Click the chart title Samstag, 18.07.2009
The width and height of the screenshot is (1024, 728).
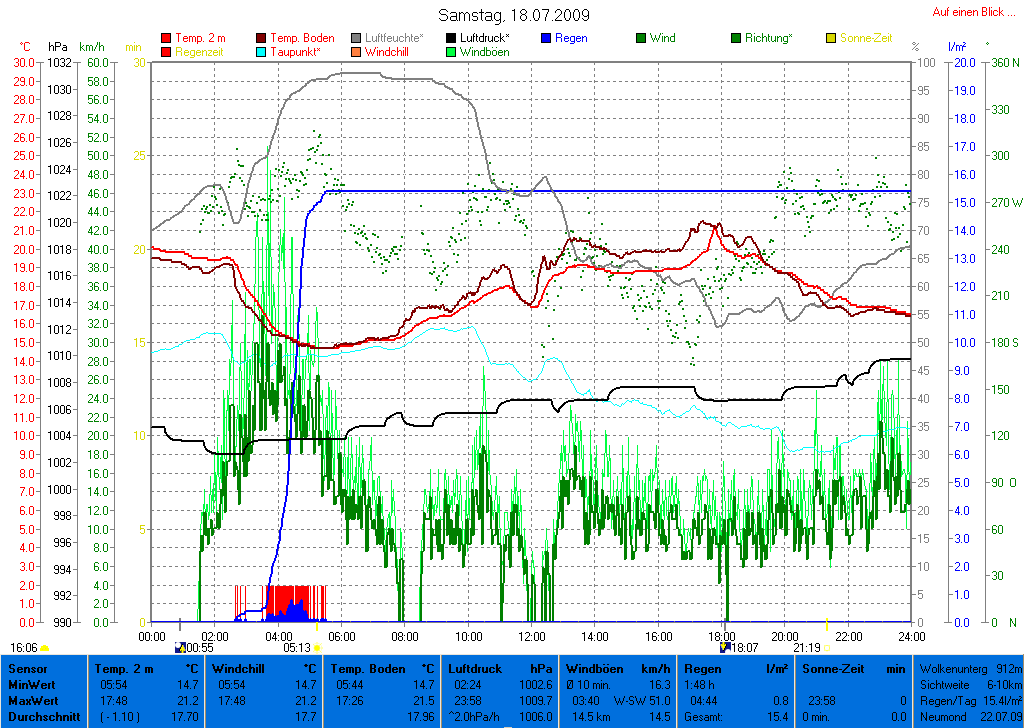click(514, 16)
